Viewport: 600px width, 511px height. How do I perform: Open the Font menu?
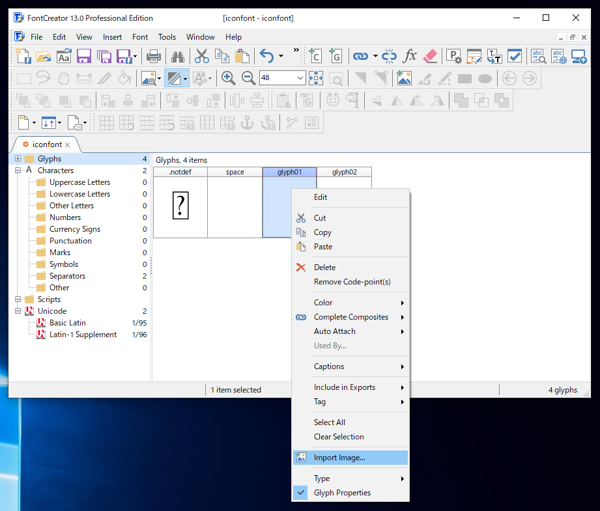pos(140,37)
